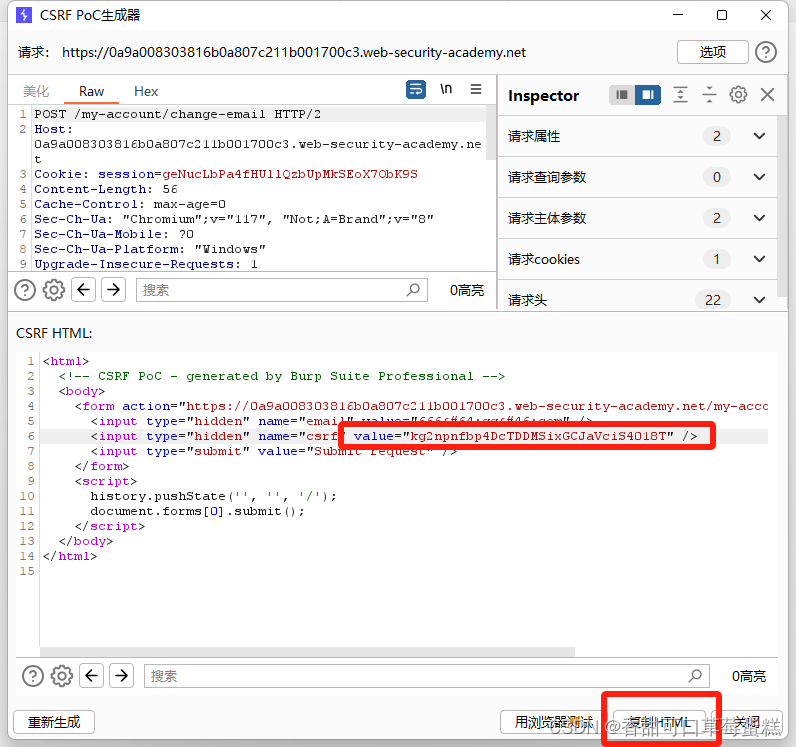Click the POST /my-account/change-email line
The image size is (796, 747).
(x=178, y=114)
